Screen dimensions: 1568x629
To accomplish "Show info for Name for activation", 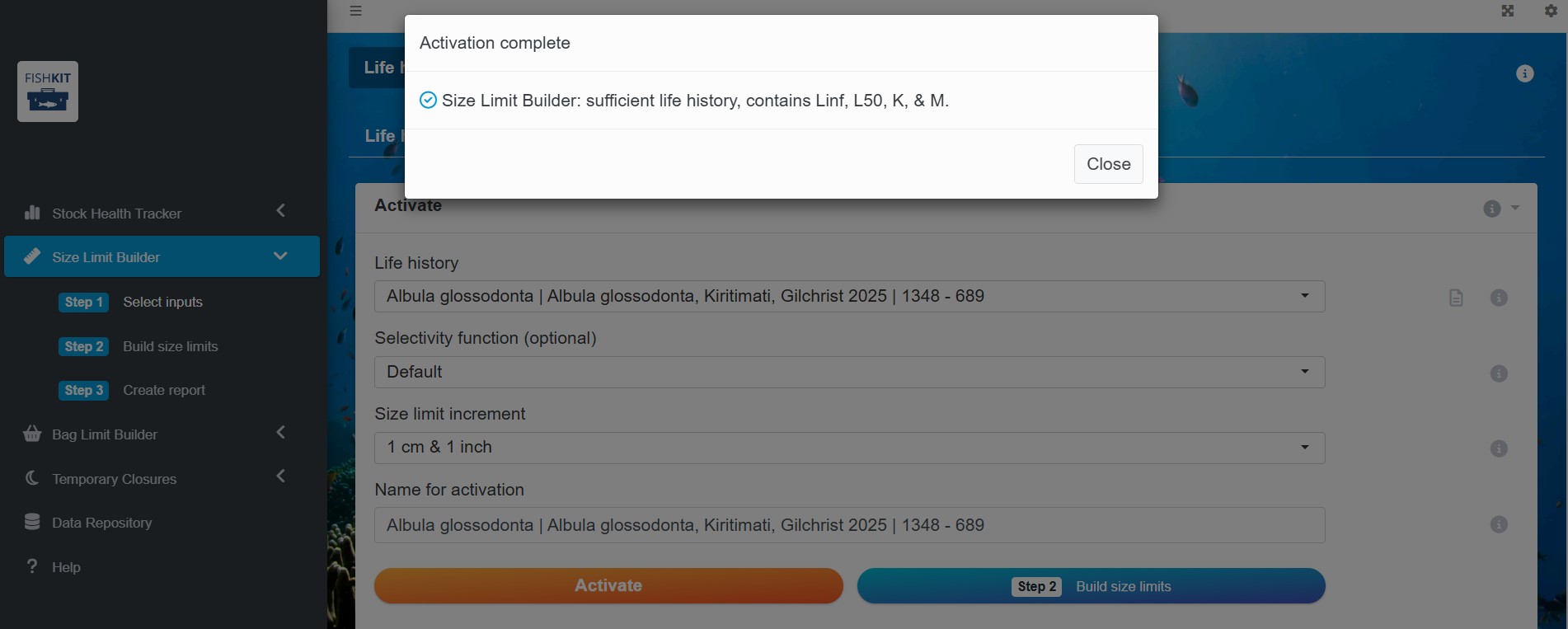I will pyautogui.click(x=1499, y=524).
